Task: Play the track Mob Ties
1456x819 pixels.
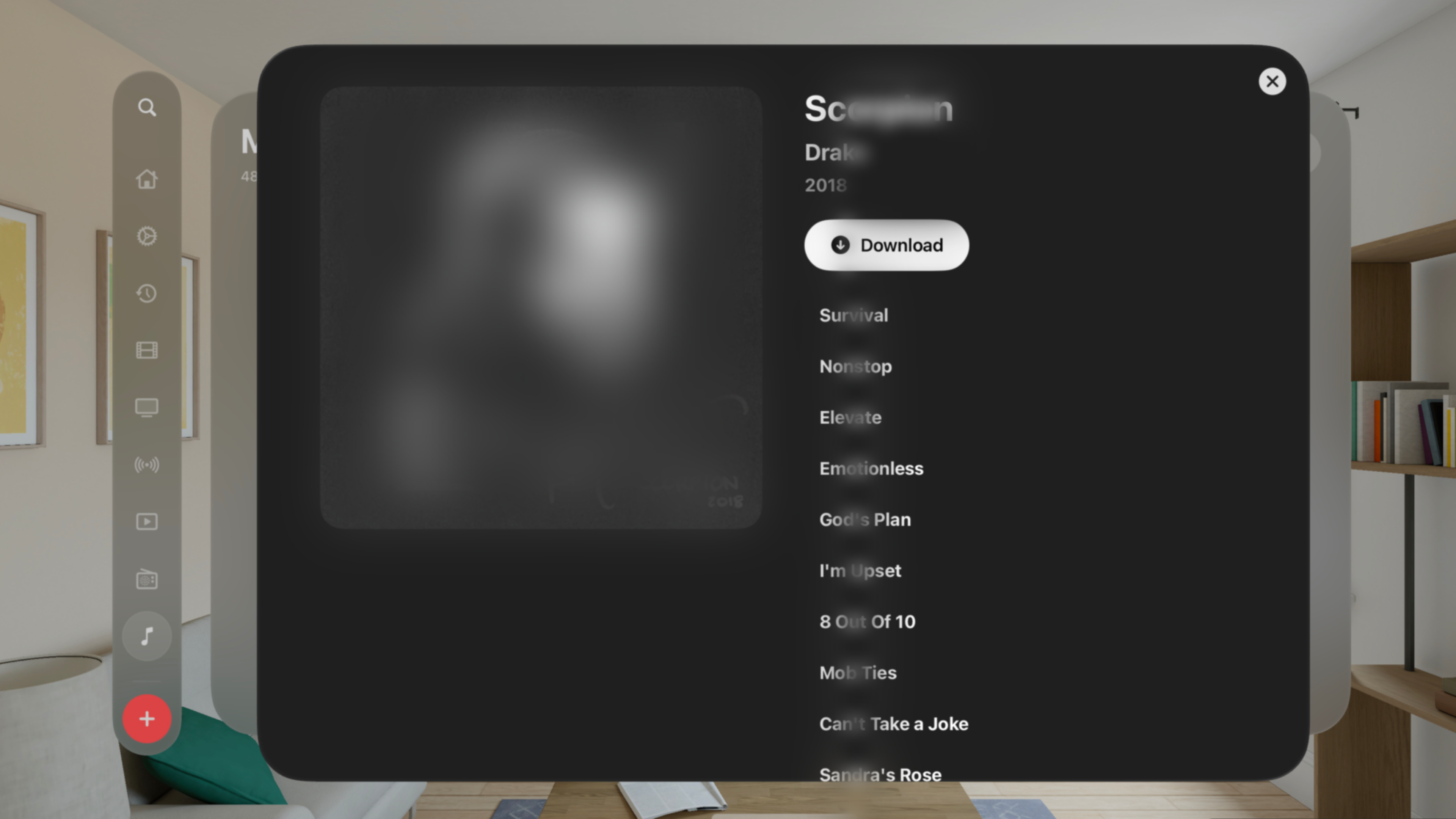Action: click(857, 673)
